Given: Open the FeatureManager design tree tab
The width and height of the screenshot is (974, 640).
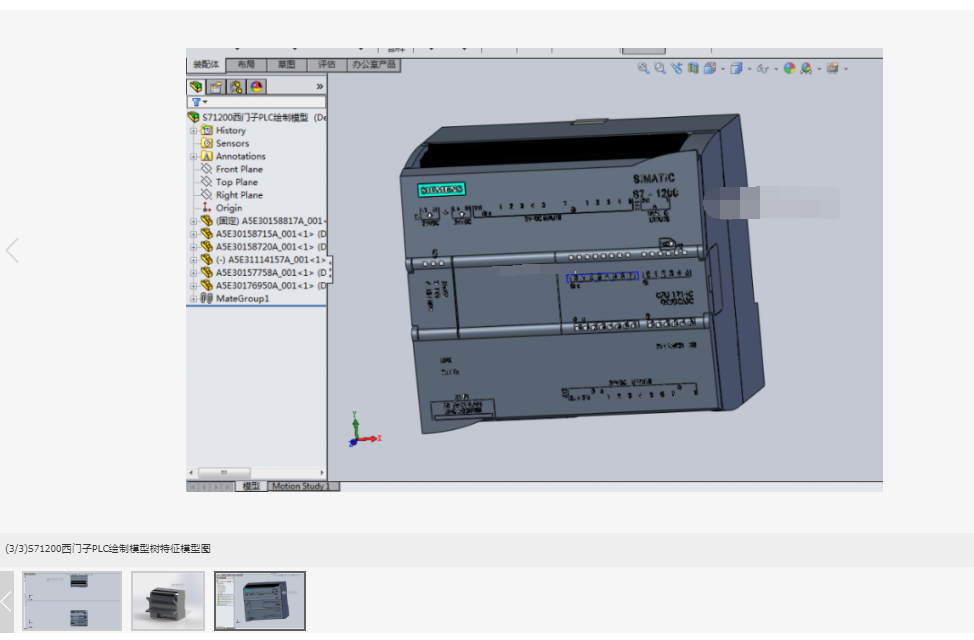Looking at the screenshot, I should click(x=196, y=86).
